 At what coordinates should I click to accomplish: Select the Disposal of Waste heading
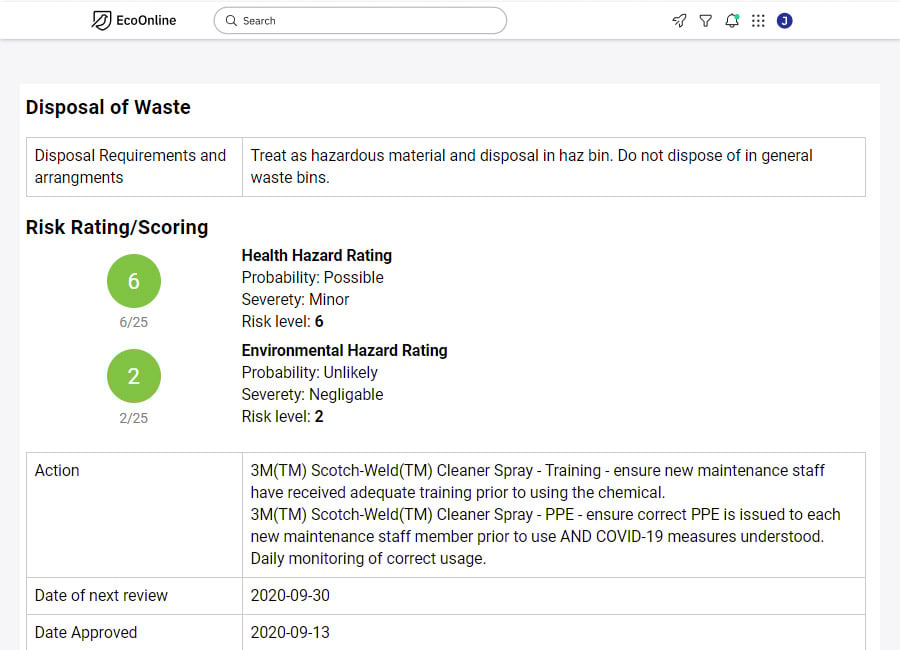[x=108, y=107]
